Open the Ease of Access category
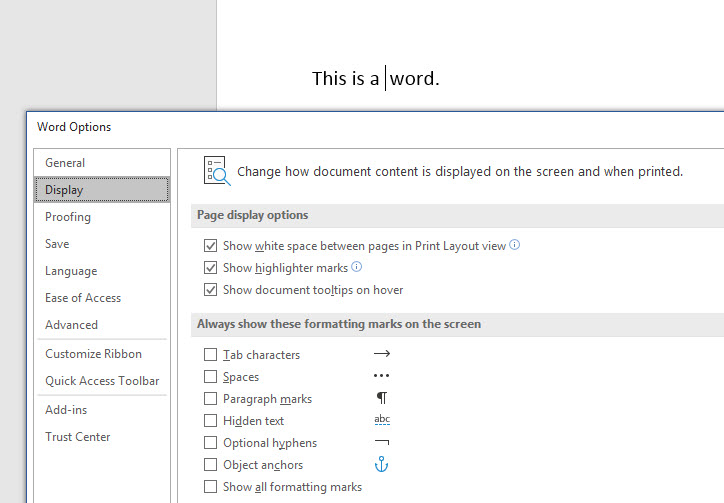Viewport: 724px width, 503px height. pos(102,298)
